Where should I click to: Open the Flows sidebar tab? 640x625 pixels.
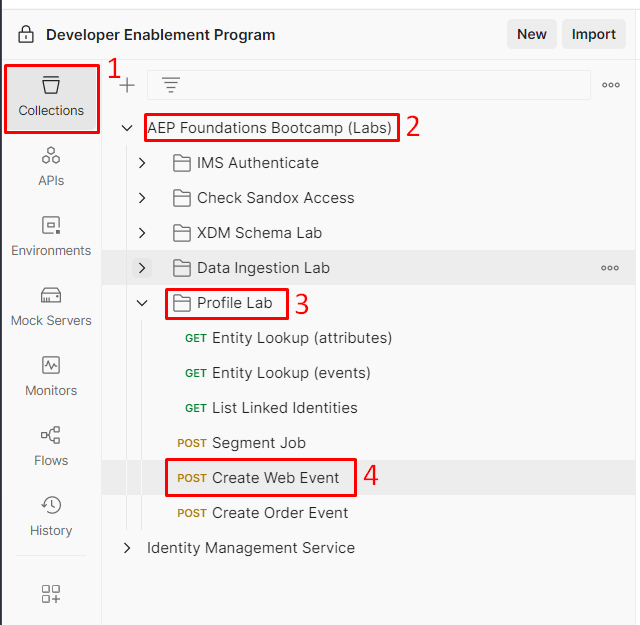pyautogui.click(x=51, y=447)
